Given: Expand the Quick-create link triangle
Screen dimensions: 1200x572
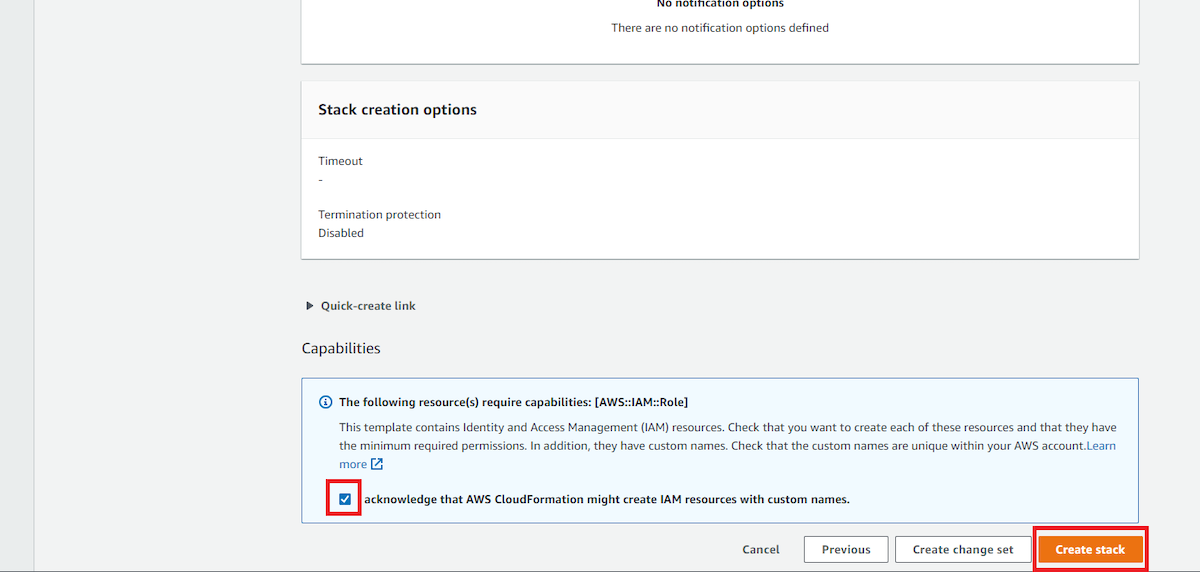Looking at the screenshot, I should coord(310,306).
